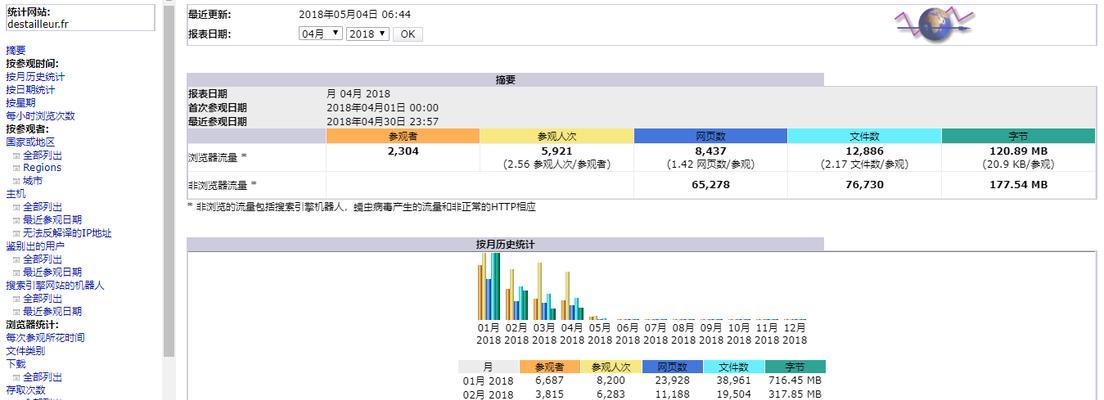The width and height of the screenshot is (1104, 400).
Task: Click the OK button for report date
Action: click(x=408, y=34)
